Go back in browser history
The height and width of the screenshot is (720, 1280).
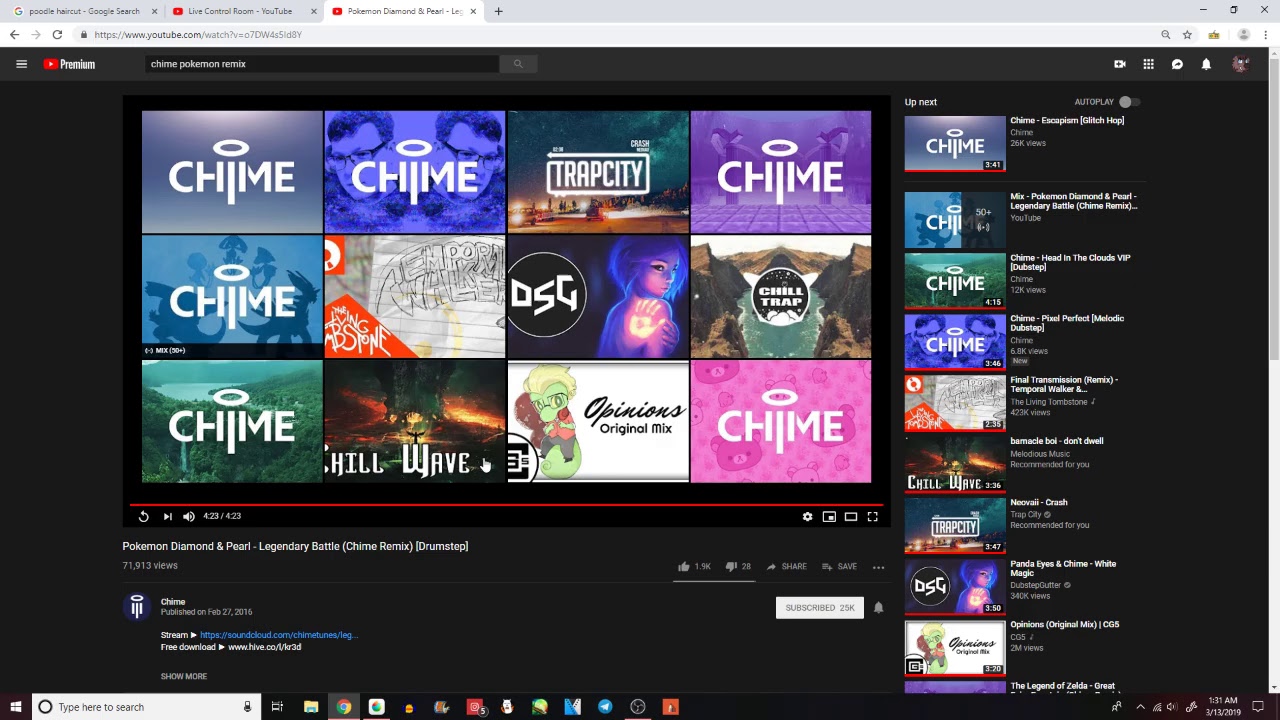coord(15,34)
